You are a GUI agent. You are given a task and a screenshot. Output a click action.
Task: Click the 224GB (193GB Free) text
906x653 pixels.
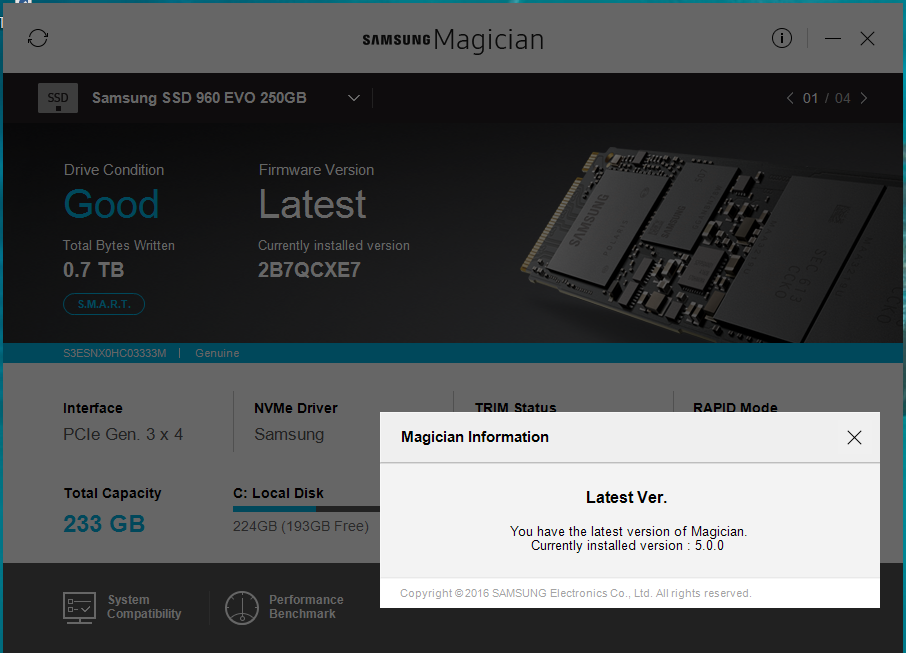(300, 526)
